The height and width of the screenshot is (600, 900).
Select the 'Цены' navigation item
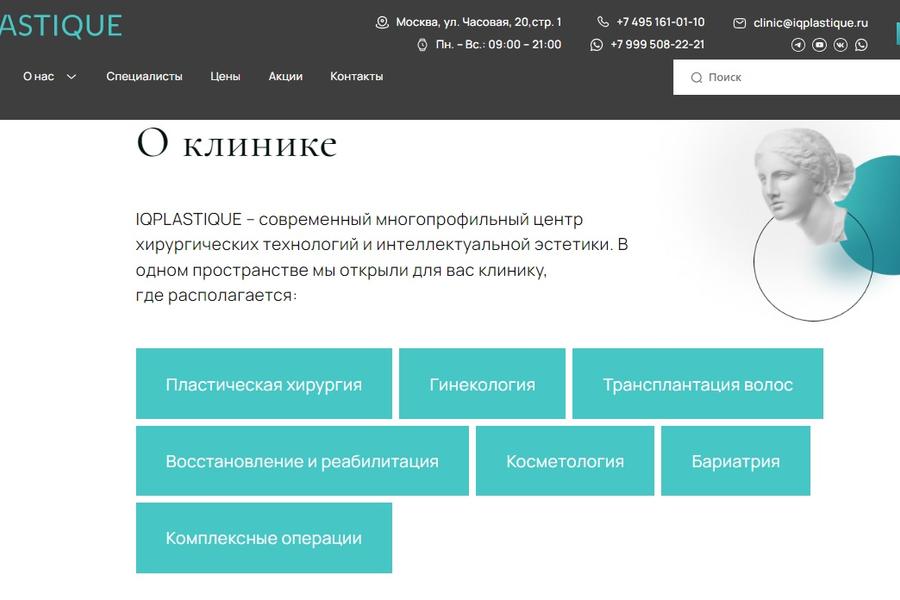225,75
